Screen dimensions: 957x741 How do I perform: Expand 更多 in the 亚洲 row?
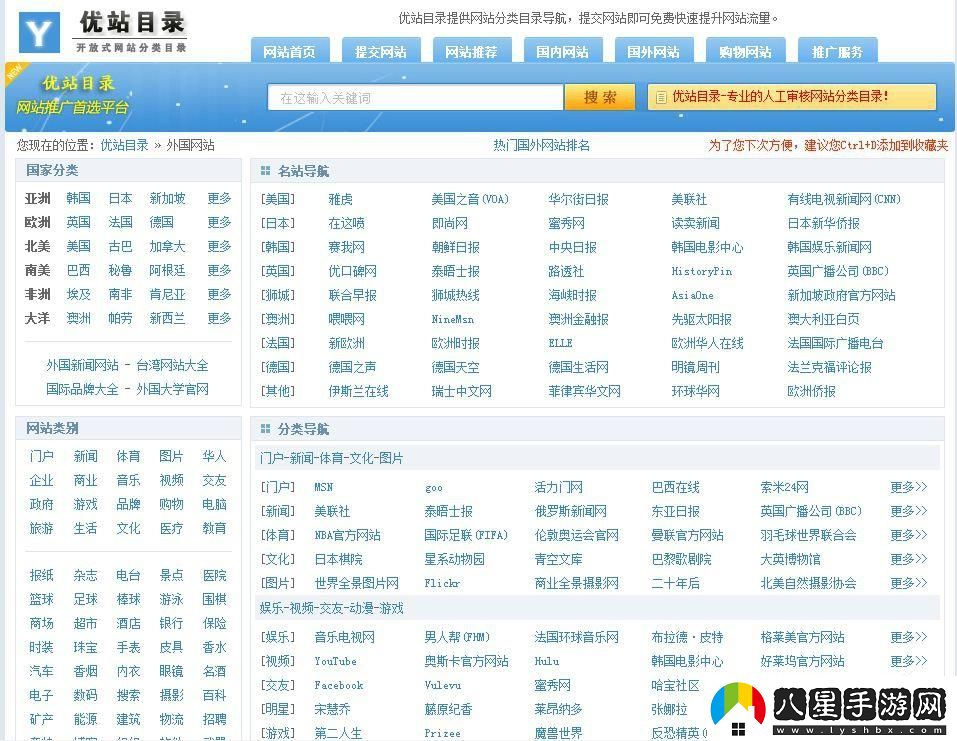click(x=219, y=198)
